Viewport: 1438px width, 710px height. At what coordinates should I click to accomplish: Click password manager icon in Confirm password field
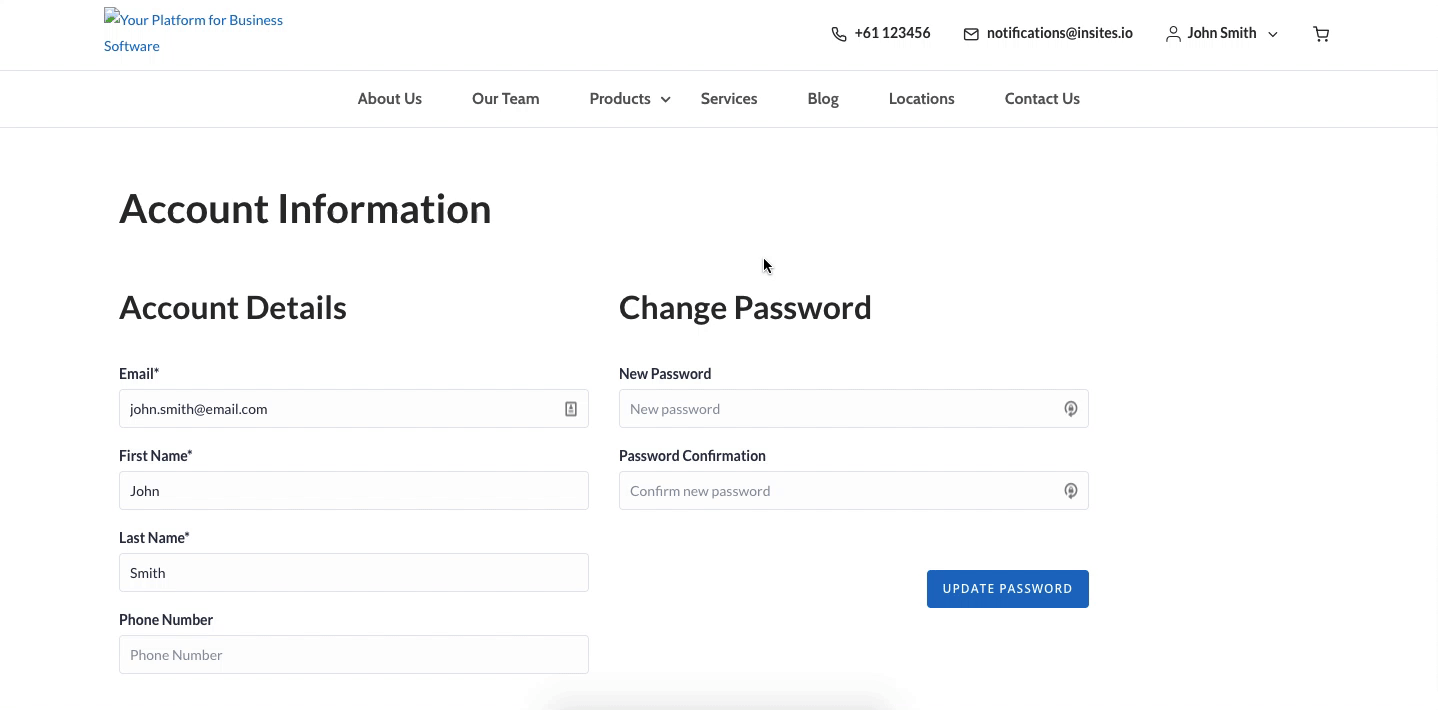click(x=1070, y=491)
